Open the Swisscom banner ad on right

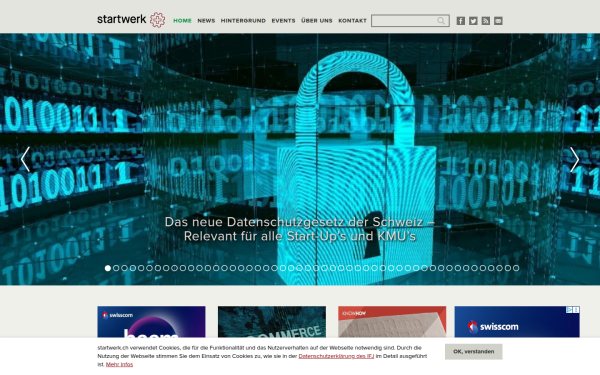517,322
